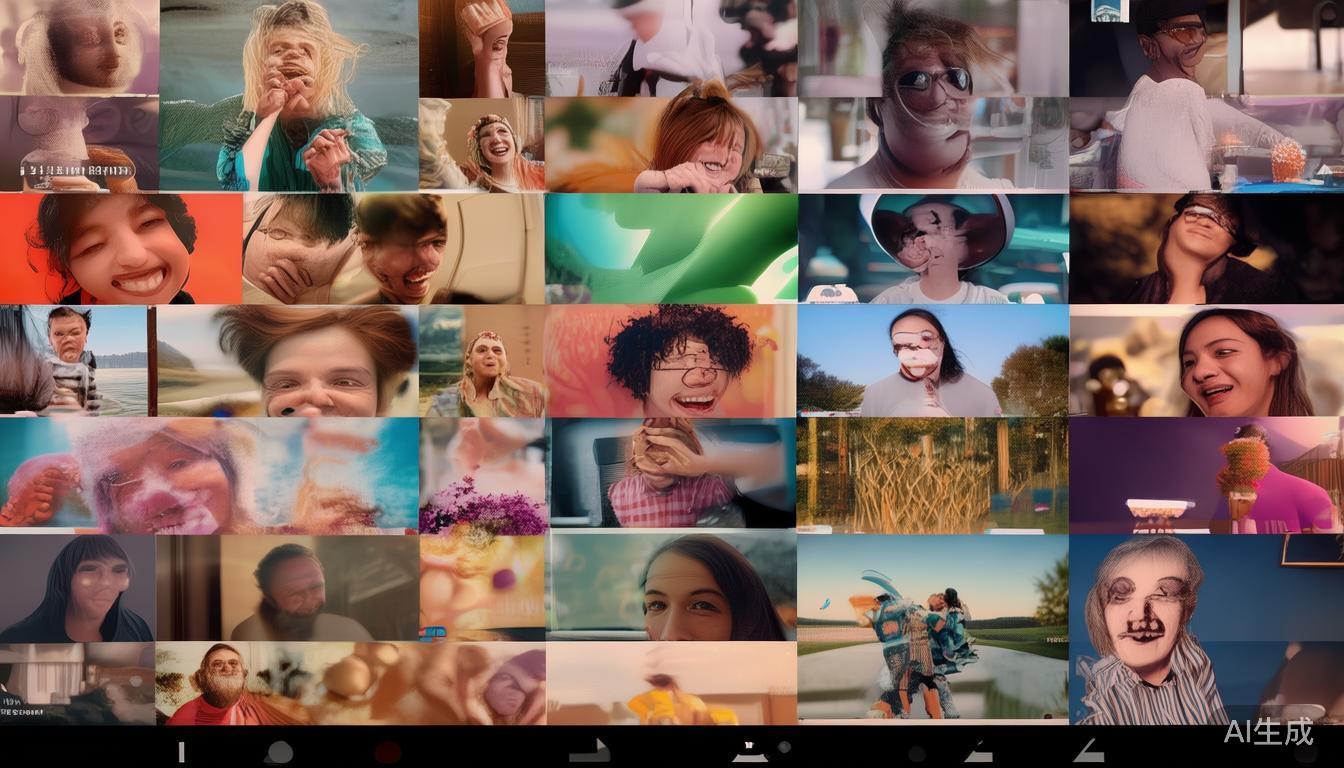
Task: Click the AI生成 watermark label
Action: [1268, 731]
